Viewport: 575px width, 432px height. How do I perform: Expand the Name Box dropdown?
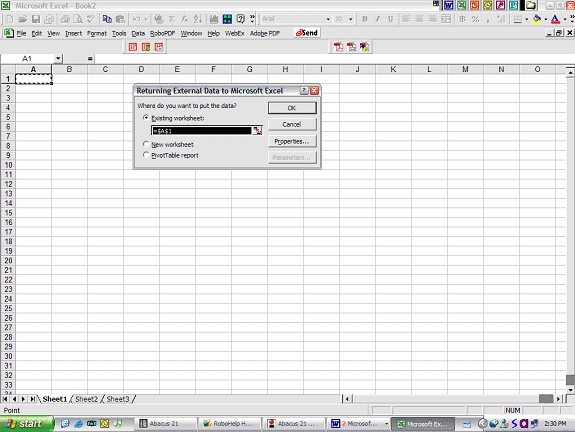click(x=58, y=59)
